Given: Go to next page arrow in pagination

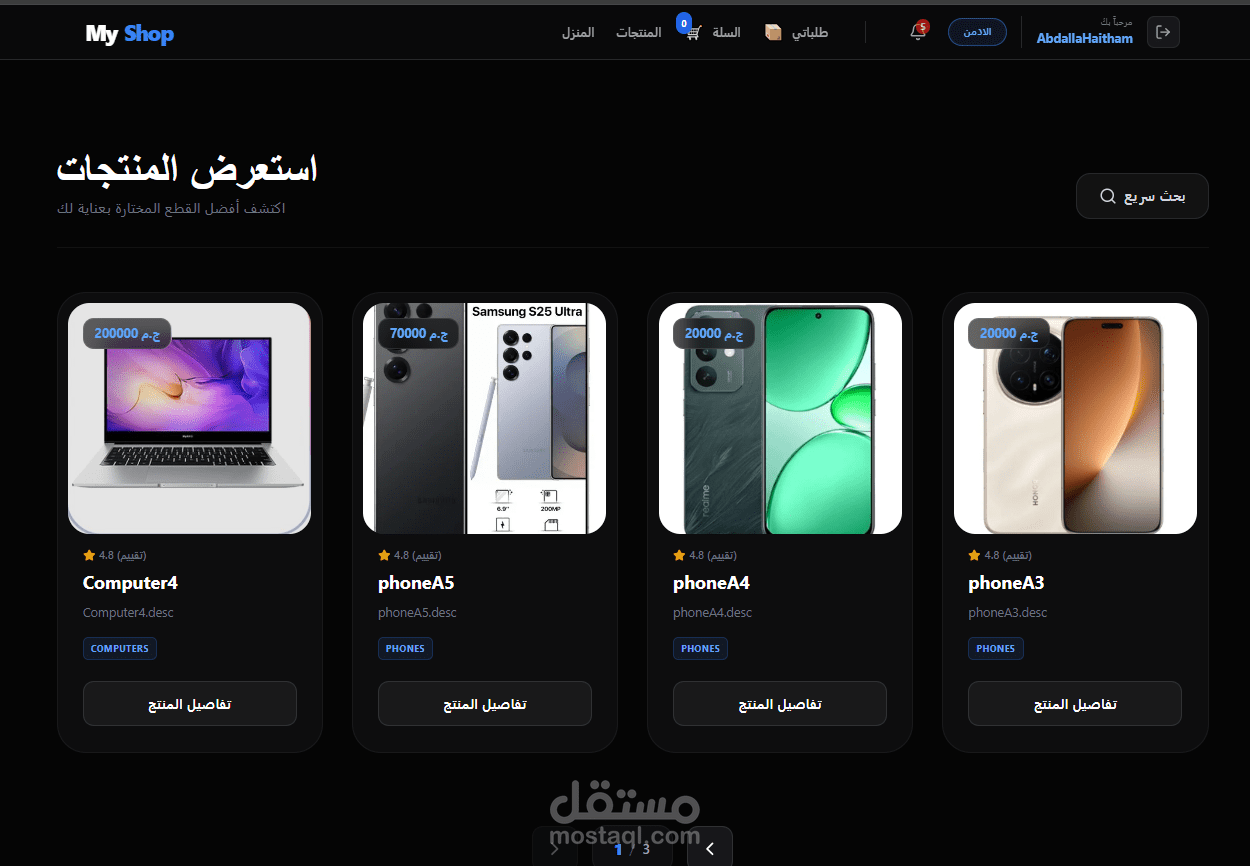Looking at the screenshot, I should [x=710, y=848].
